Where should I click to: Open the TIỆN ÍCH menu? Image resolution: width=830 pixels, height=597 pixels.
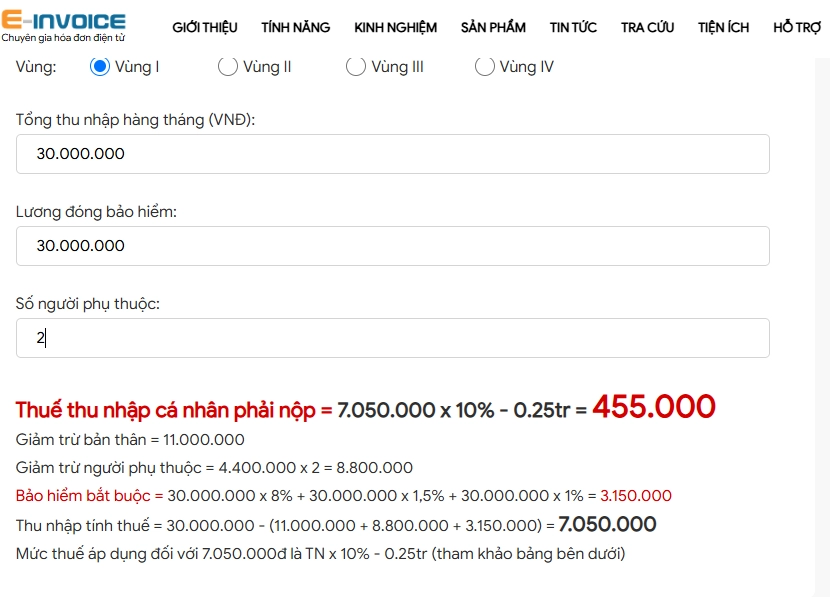(x=723, y=28)
